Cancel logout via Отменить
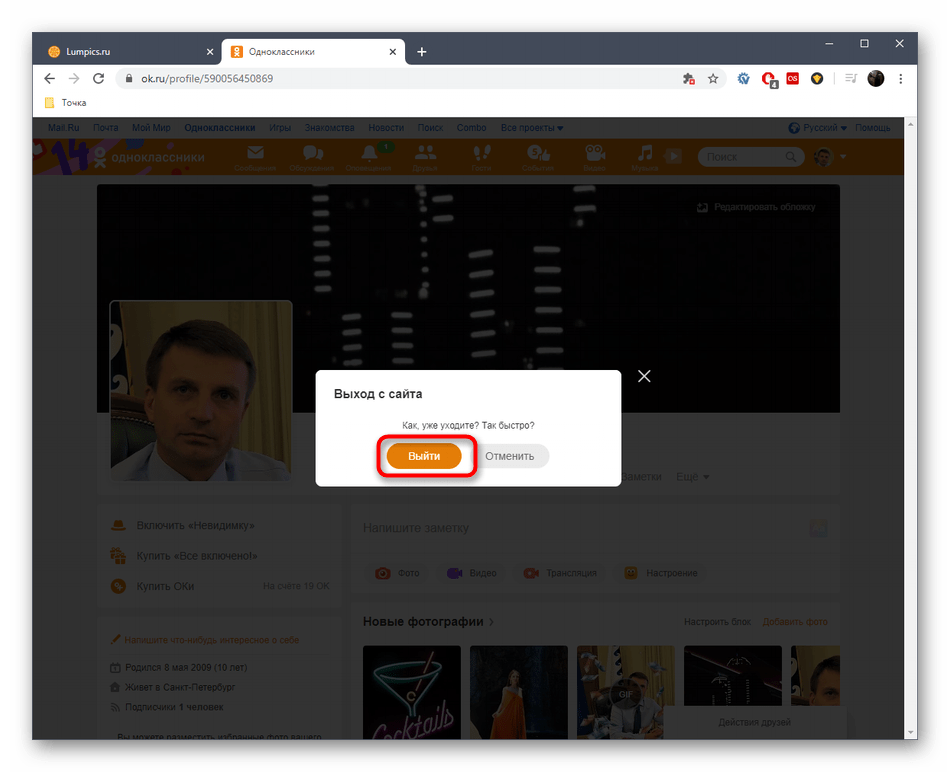950x772 pixels. (511, 456)
